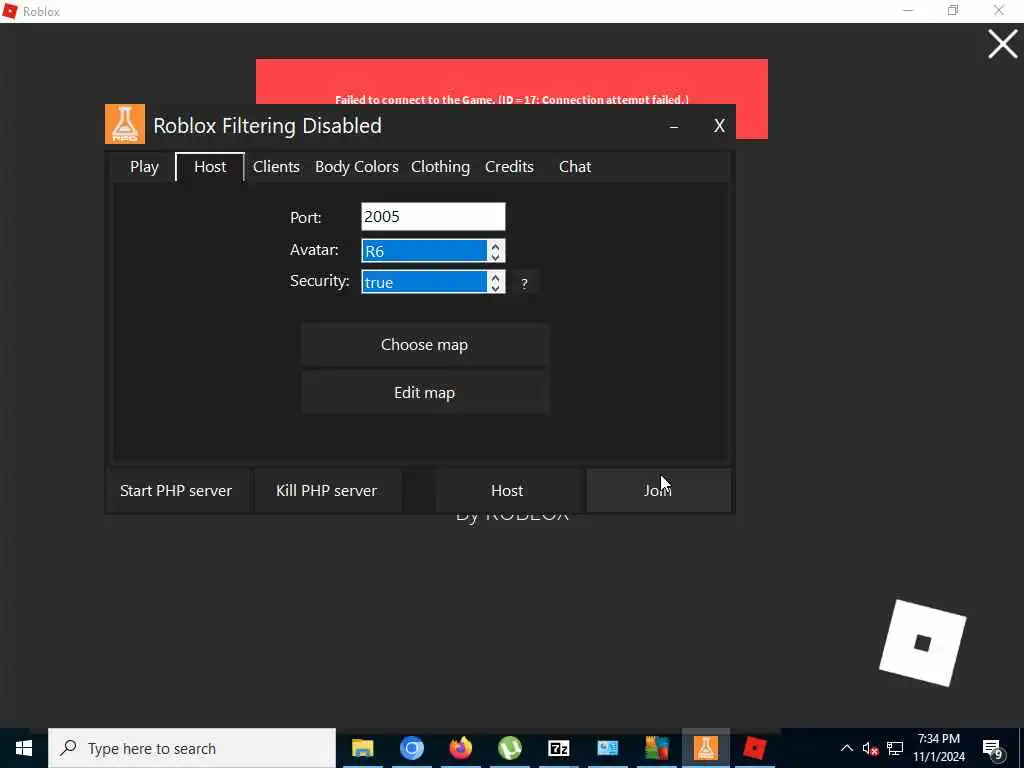Click into the Port input field
This screenshot has width=1024, height=768.
433,217
